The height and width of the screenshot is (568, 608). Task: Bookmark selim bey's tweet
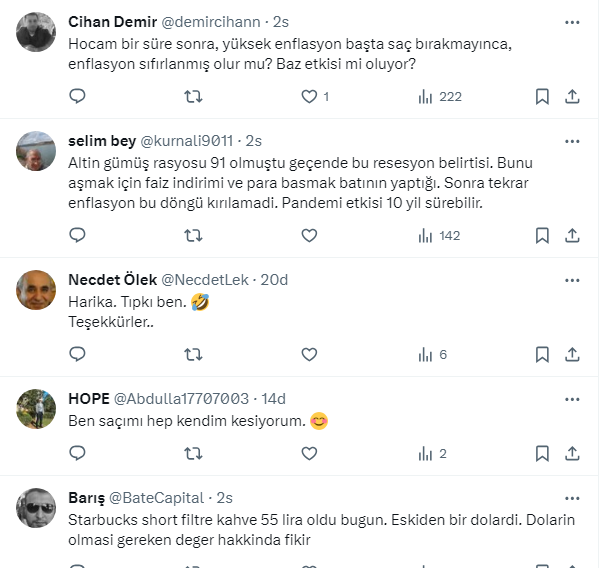click(541, 235)
